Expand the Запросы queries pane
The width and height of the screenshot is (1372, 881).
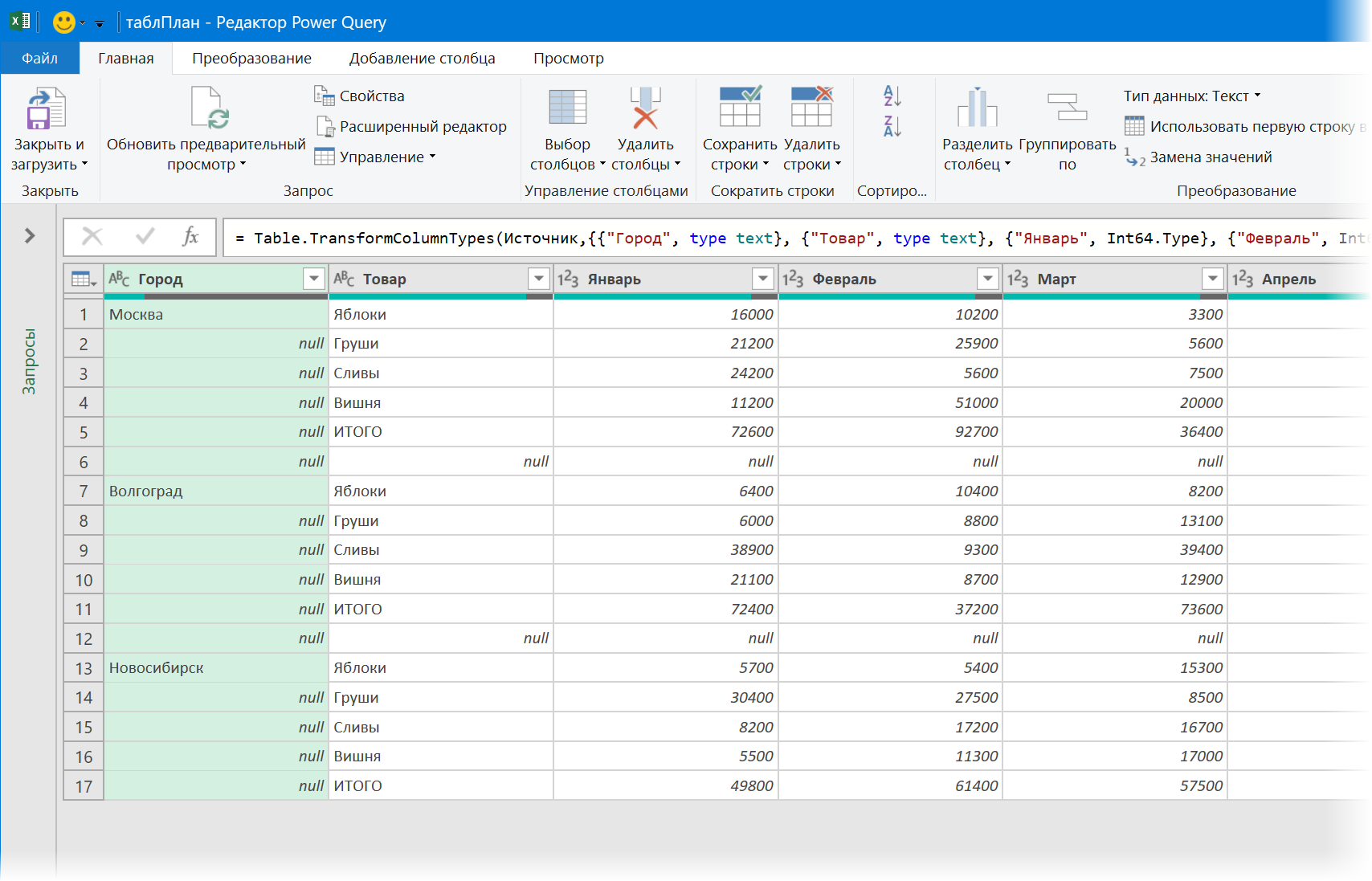pyautogui.click(x=30, y=235)
